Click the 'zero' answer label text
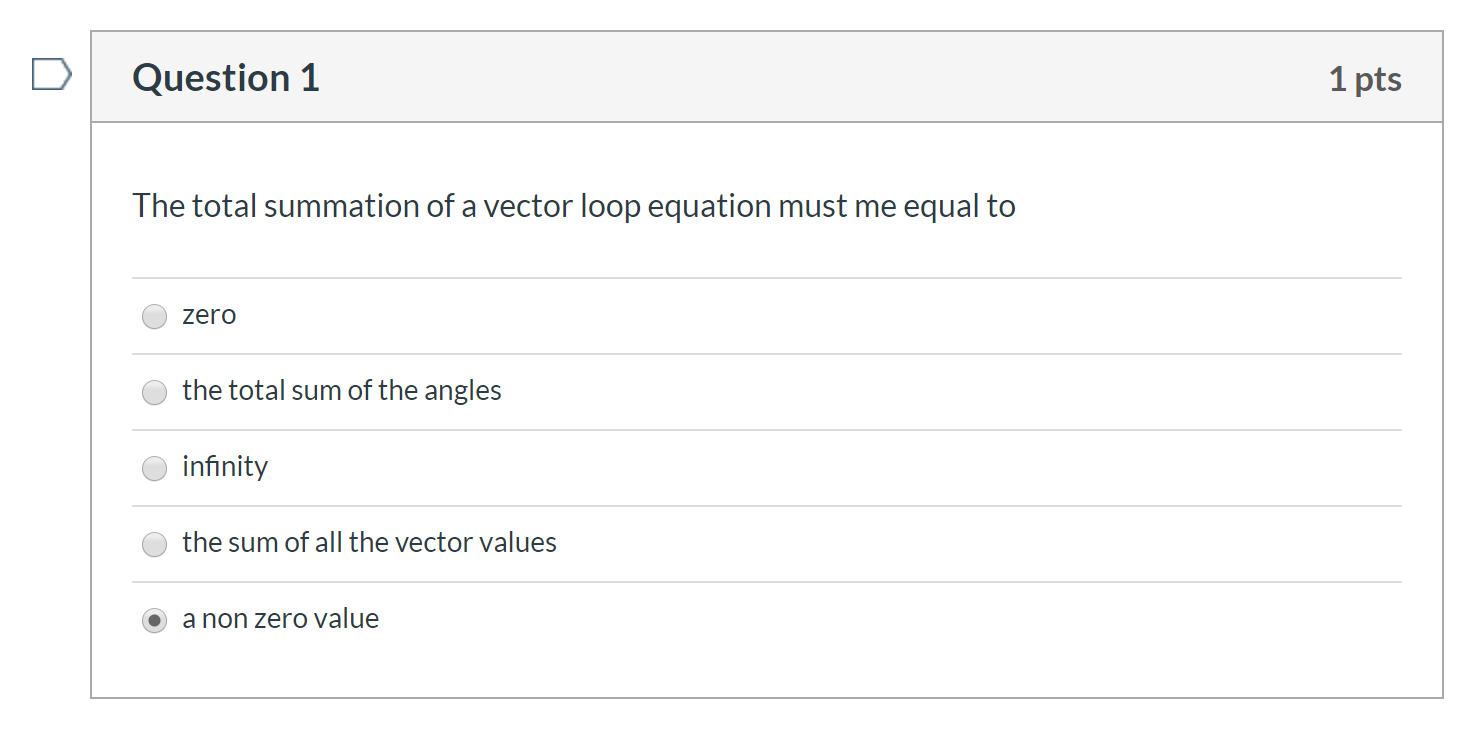Image resolution: width=1471 pixels, height=743 pixels. pyautogui.click(x=209, y=314)
